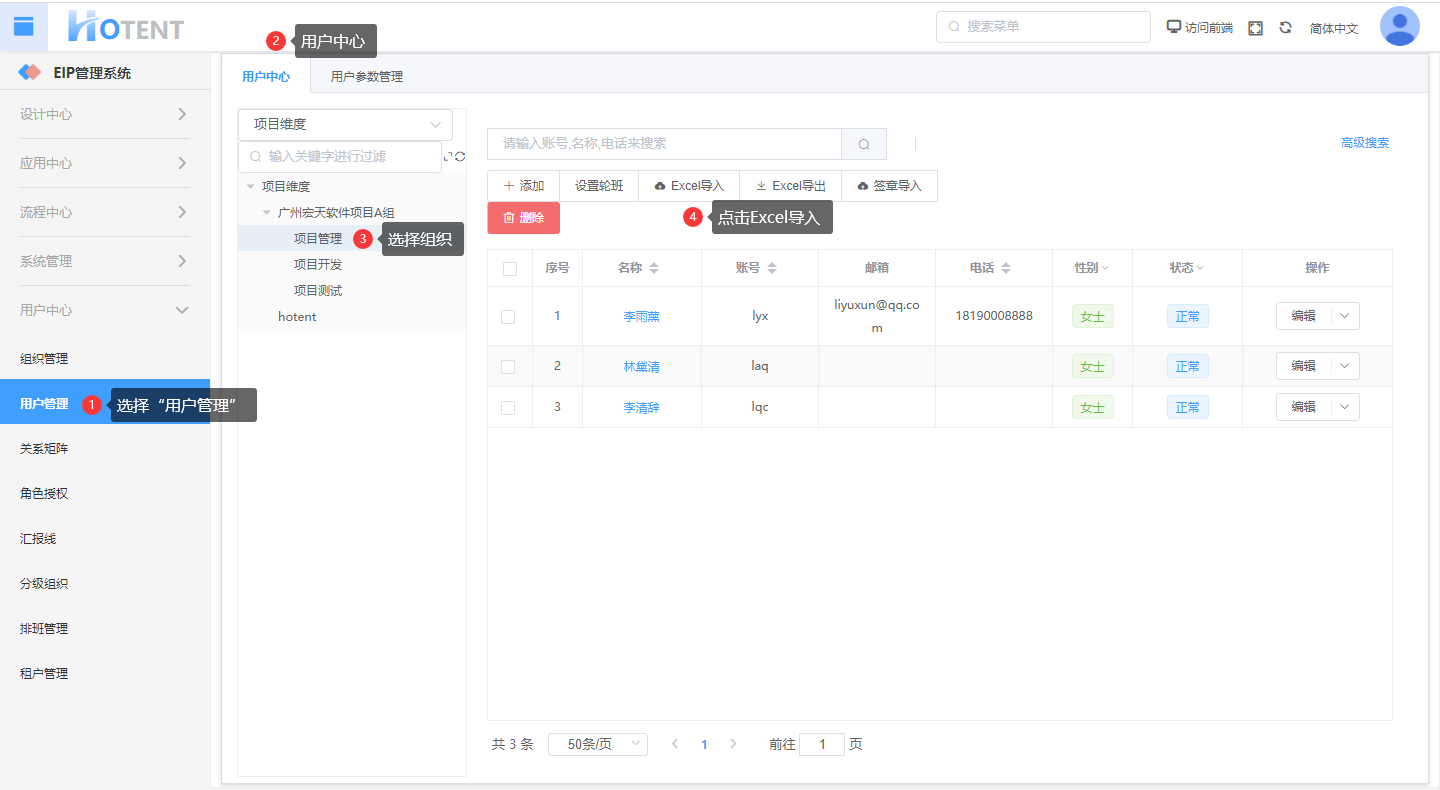Expand the 设计中心 sidebar menu
This screenshot has width=1440, height=790.
(104, 114)
